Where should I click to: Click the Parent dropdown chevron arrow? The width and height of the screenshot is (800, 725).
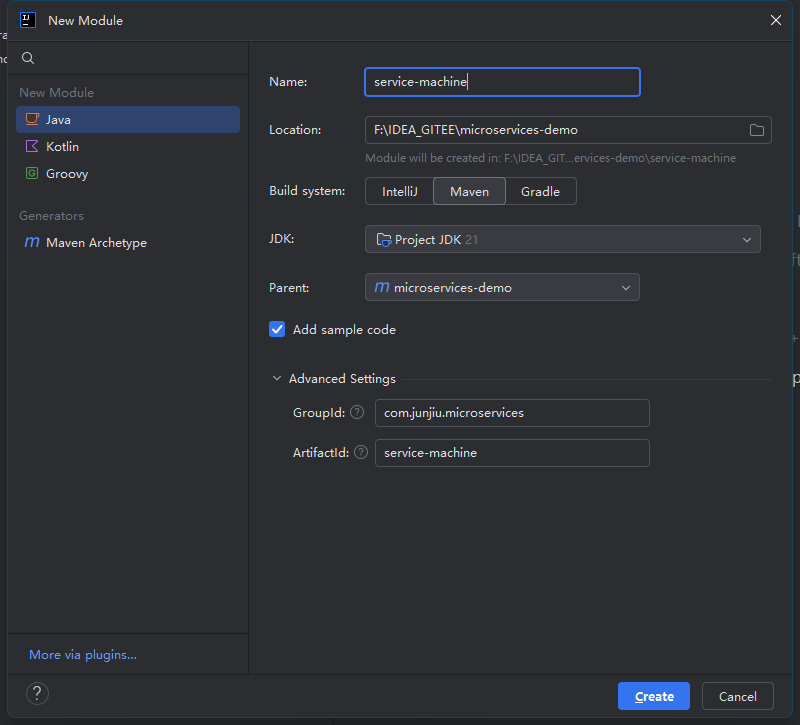pyautogui.click(x=626, y=288)
